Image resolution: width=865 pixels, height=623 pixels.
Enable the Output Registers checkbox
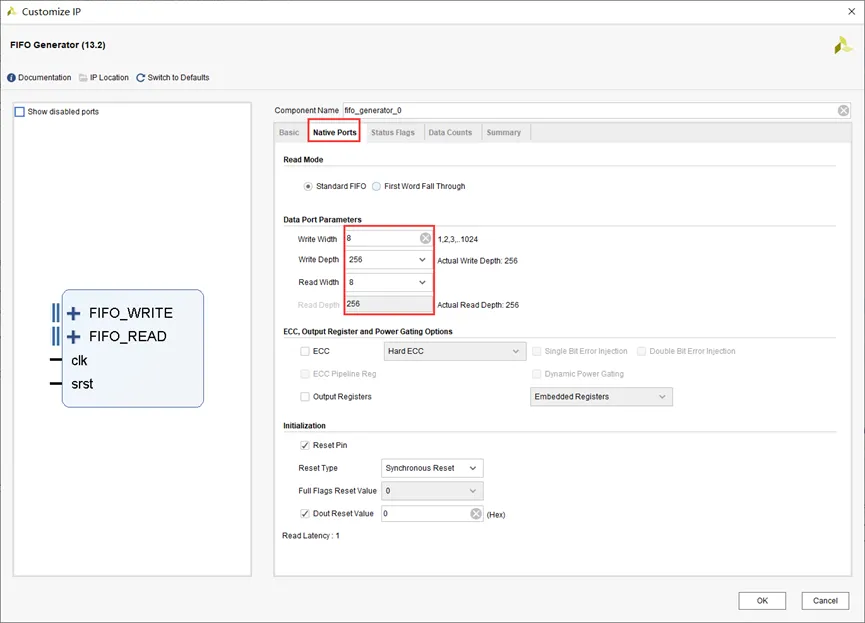305,397
